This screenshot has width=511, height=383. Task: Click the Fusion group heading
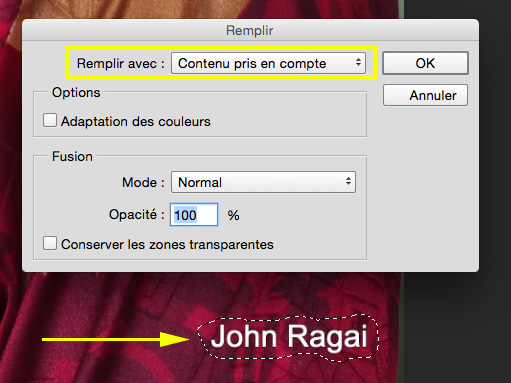pyautogui.click(x=72, y=156)
